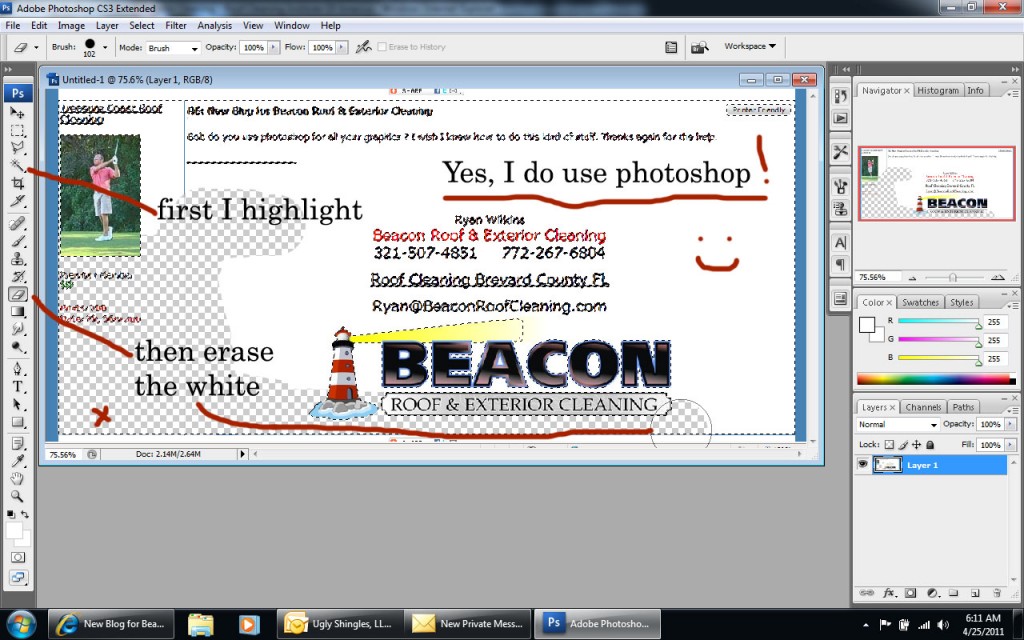Pick the Clone Stamp tool
Screen dimensions: 1024x640
[18, 258]
